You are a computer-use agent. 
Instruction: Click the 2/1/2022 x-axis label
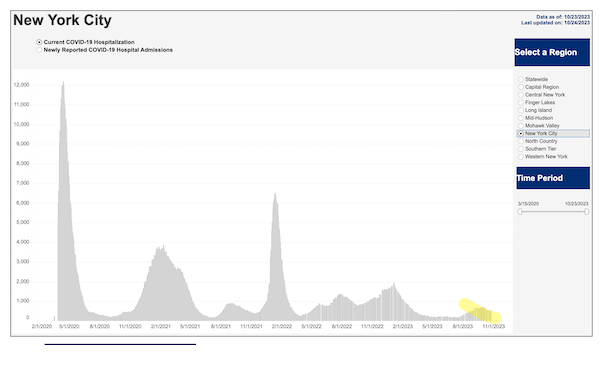282,326
